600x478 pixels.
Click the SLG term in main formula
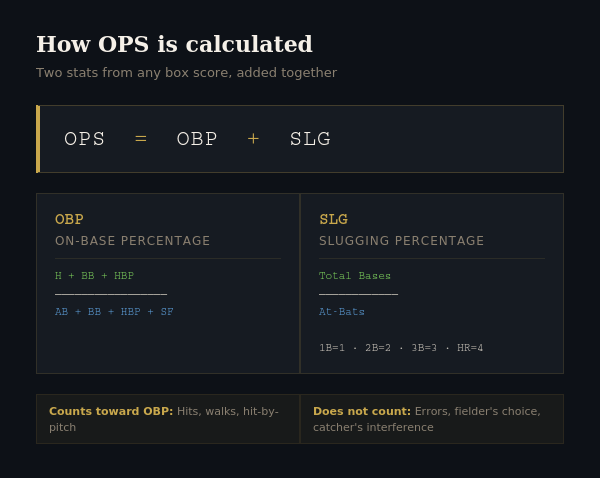[x=310, y=139]
